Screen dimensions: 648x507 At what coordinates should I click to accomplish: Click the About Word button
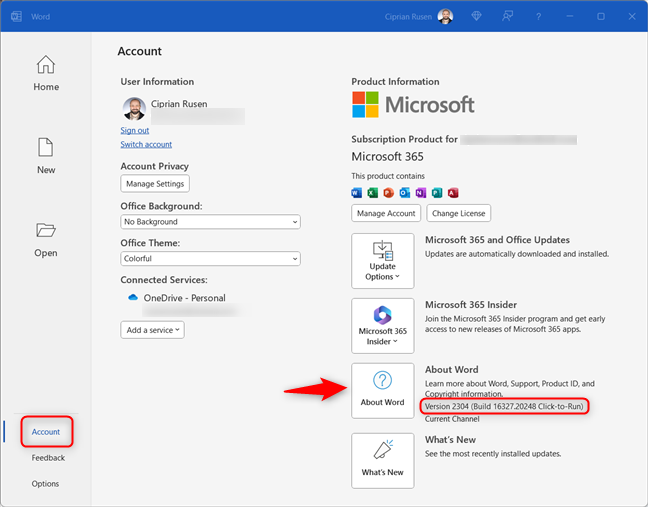click(x=383, y=390)
